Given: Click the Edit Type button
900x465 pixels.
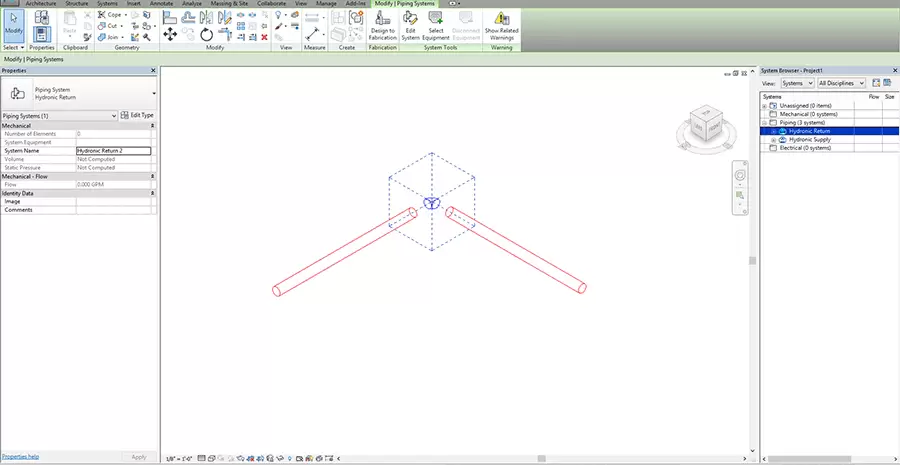Looking at the screenshot, I should [x=138, y=115].
